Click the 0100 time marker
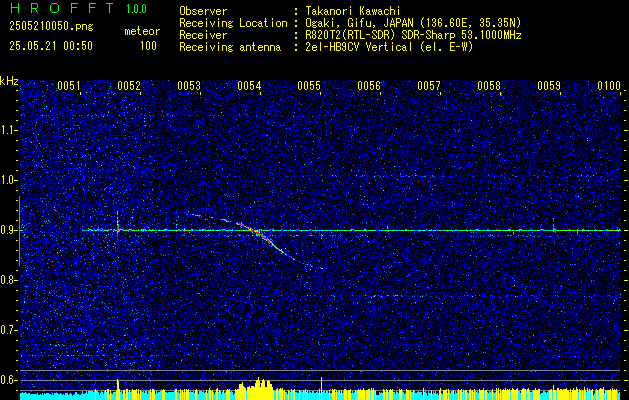The width and height of the screenshot is (629, 400). (609, 85)
